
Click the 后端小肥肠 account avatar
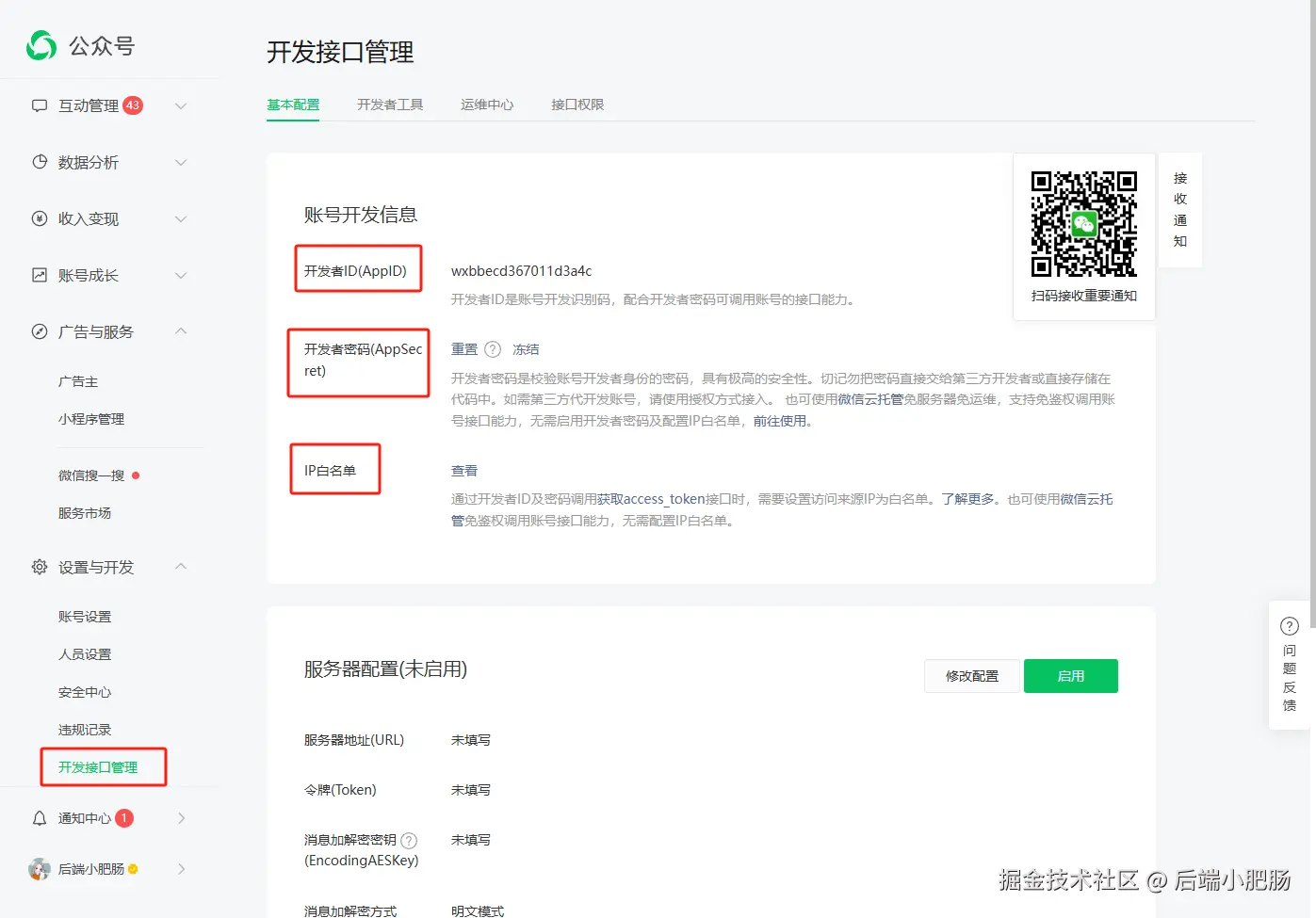tap(40, 869)
